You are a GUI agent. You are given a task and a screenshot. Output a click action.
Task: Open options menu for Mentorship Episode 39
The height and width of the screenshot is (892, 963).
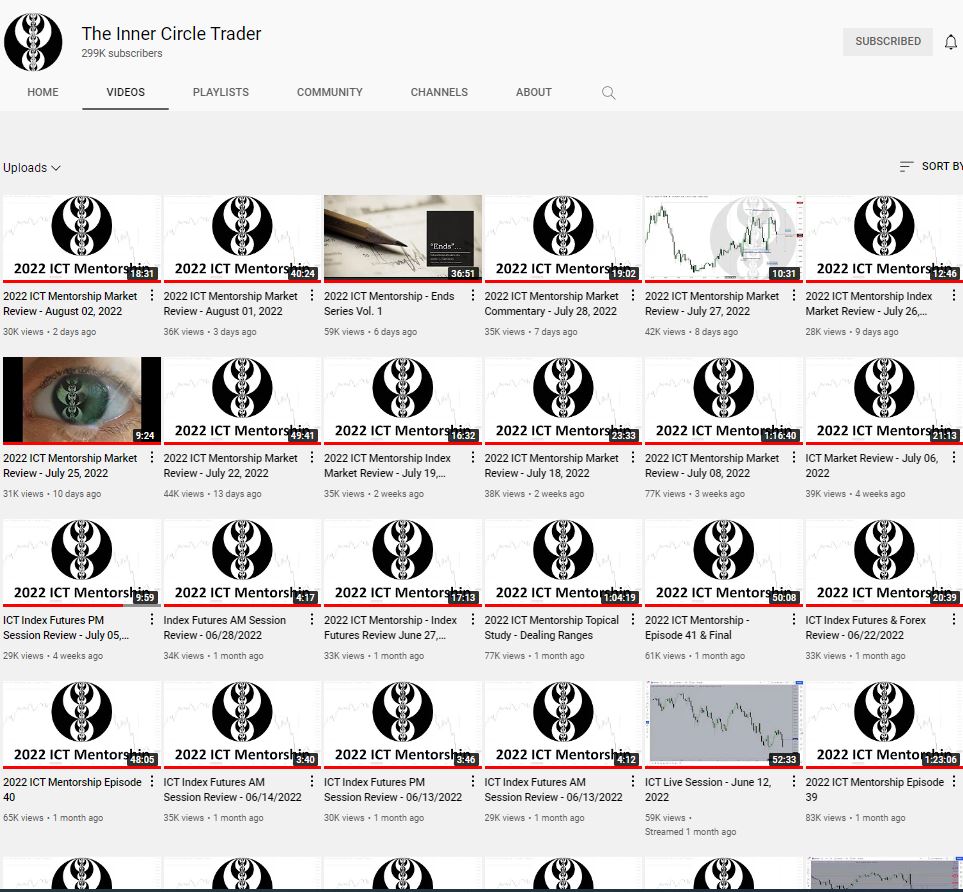(x=954, y=781)
